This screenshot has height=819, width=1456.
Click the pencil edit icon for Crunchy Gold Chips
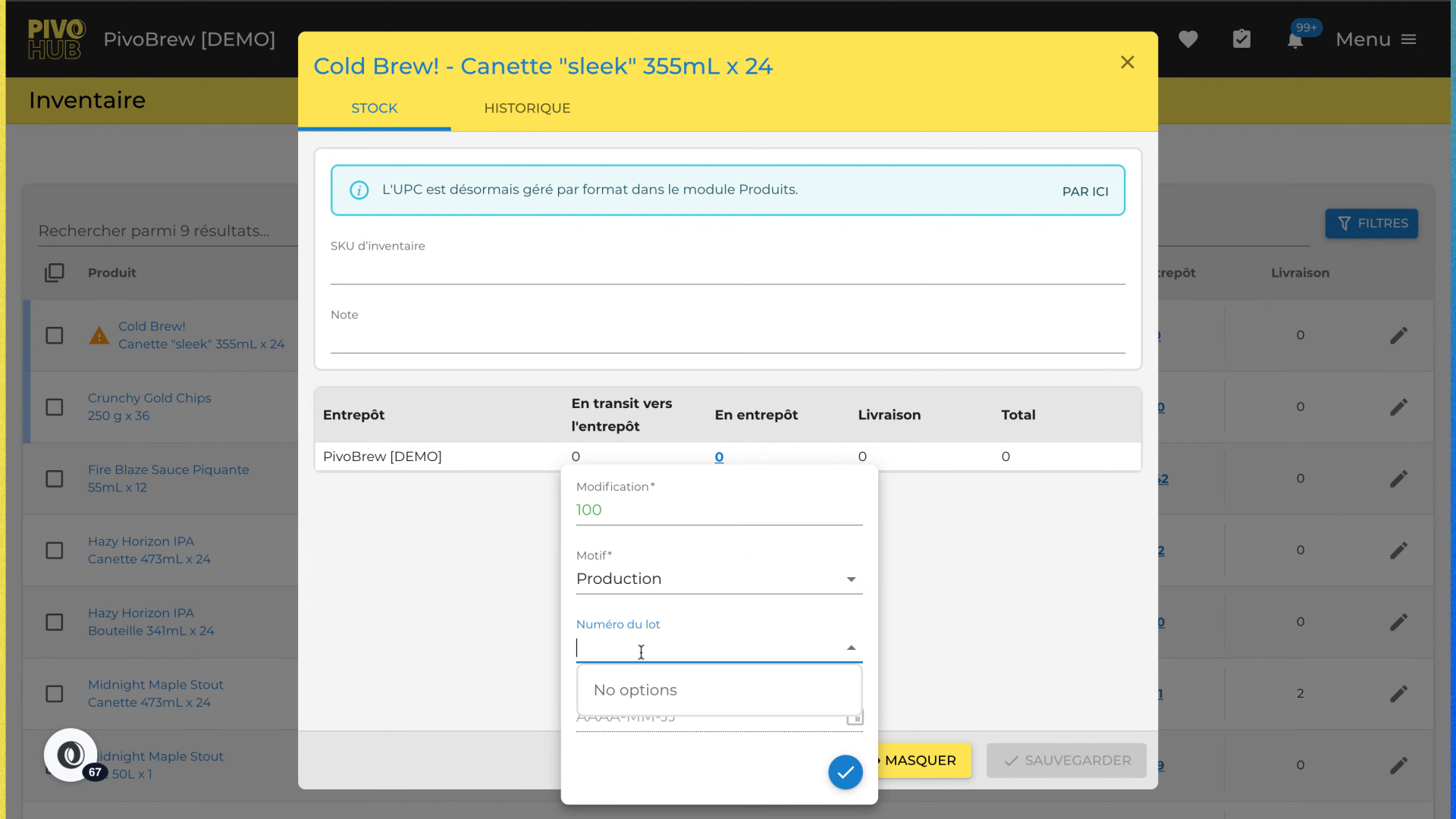1398,407
